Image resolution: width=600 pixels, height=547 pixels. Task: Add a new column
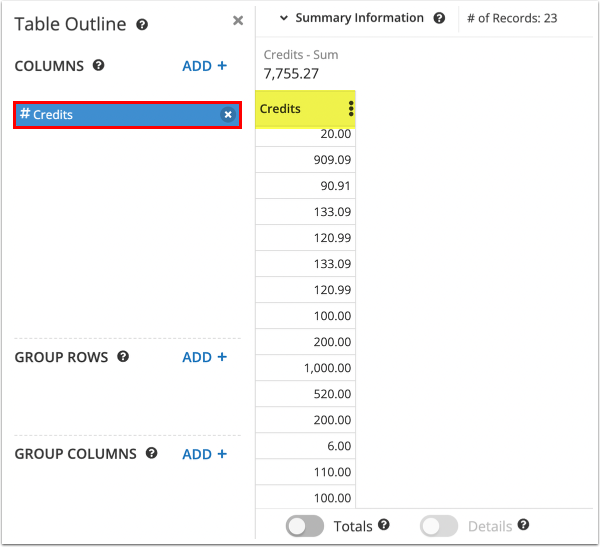pyautogui.click(x=204, y=66)
